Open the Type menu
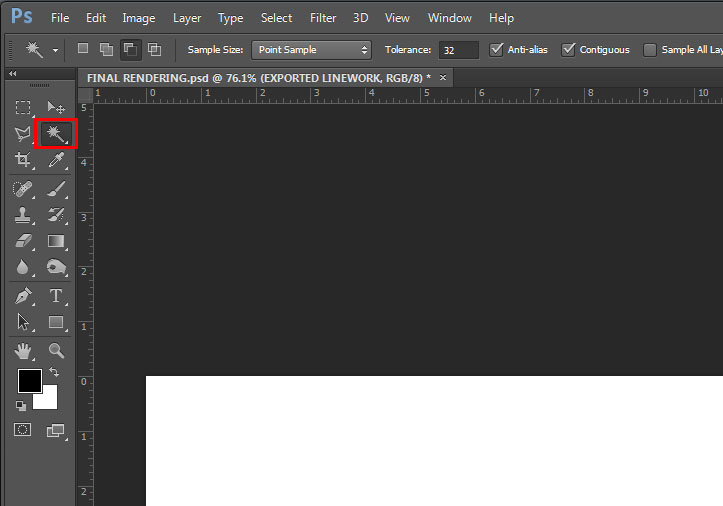 point(231,18)
